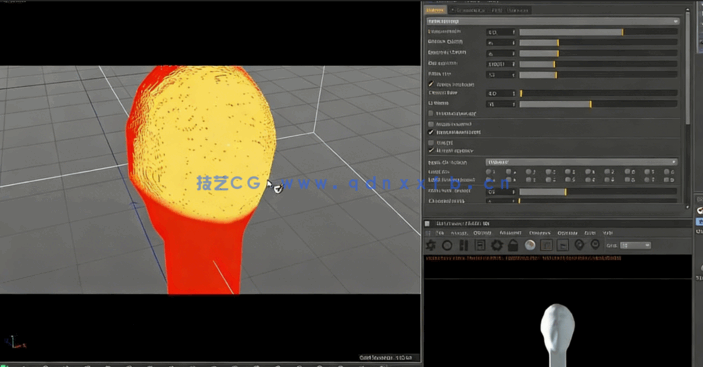The width and height of the screenshot is (703, 367).
Task: Click the third slider in properties panel
Action: click(x=598, y=53)
